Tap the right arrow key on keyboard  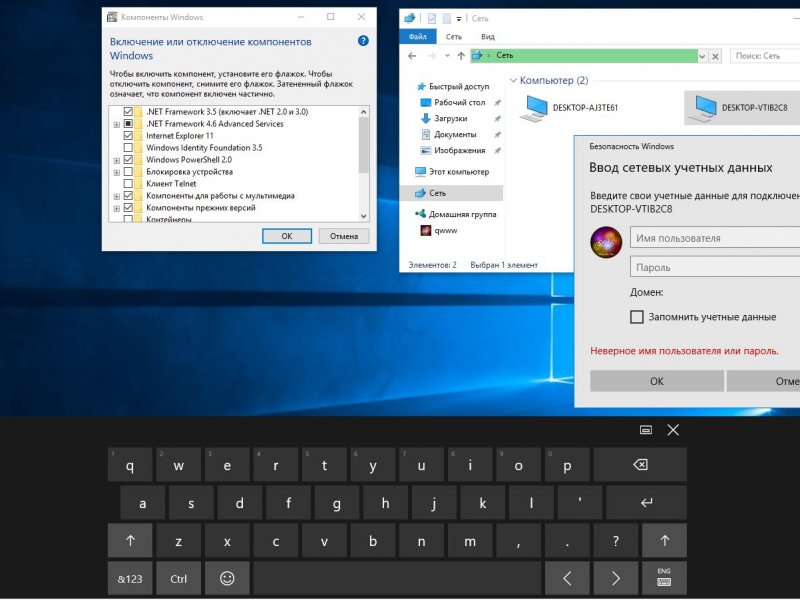tap(616, 579)
